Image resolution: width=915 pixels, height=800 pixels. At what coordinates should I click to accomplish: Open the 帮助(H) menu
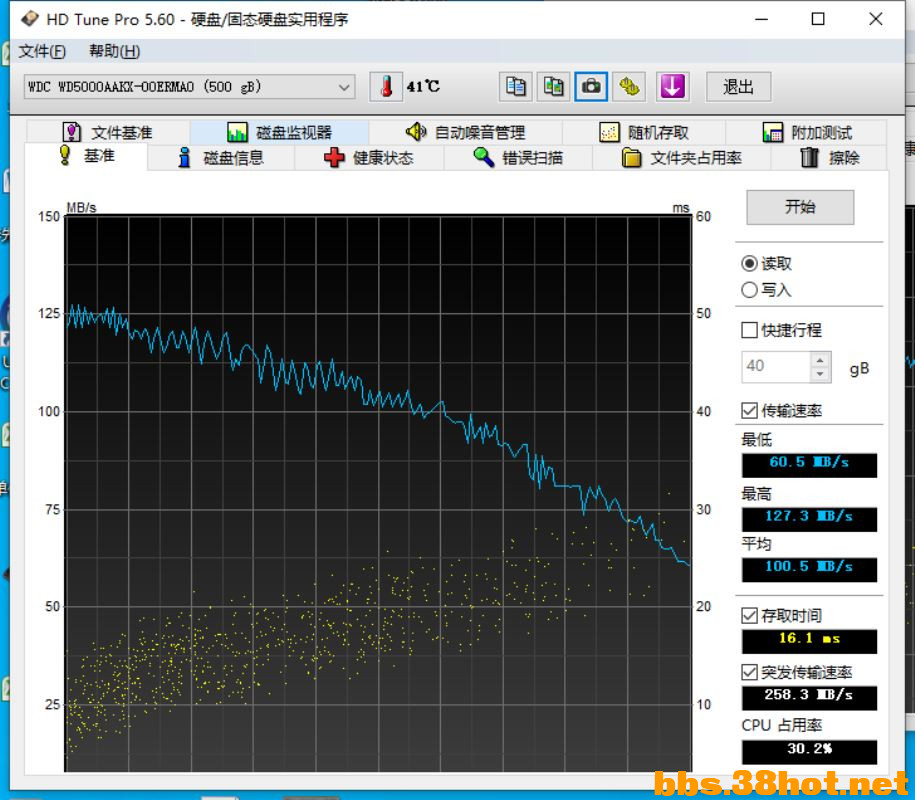(114, 51)
